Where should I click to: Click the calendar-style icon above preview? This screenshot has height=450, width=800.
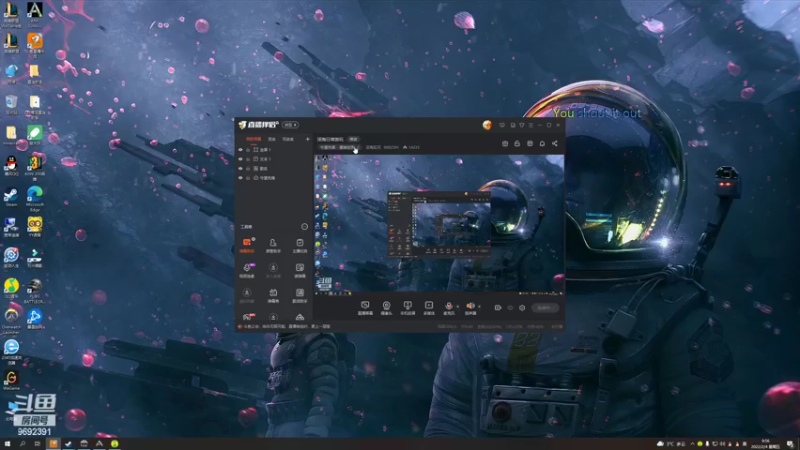(x=530, y=144)
